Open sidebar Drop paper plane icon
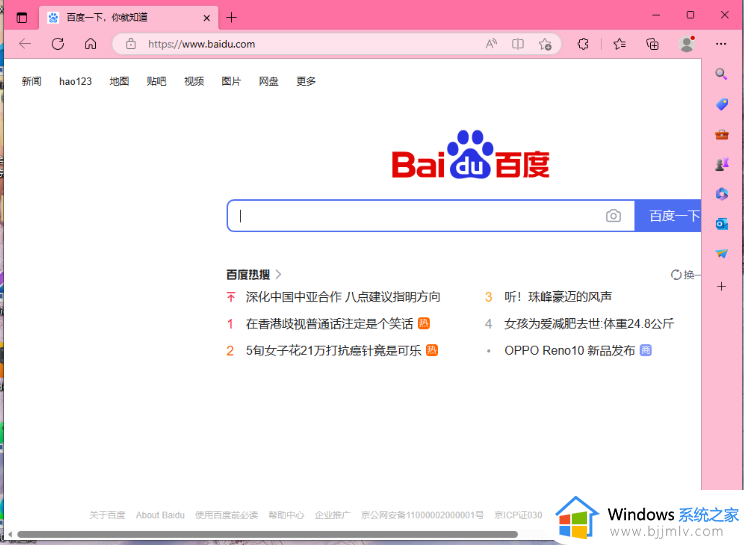744x545 pixels. (722, 253)
